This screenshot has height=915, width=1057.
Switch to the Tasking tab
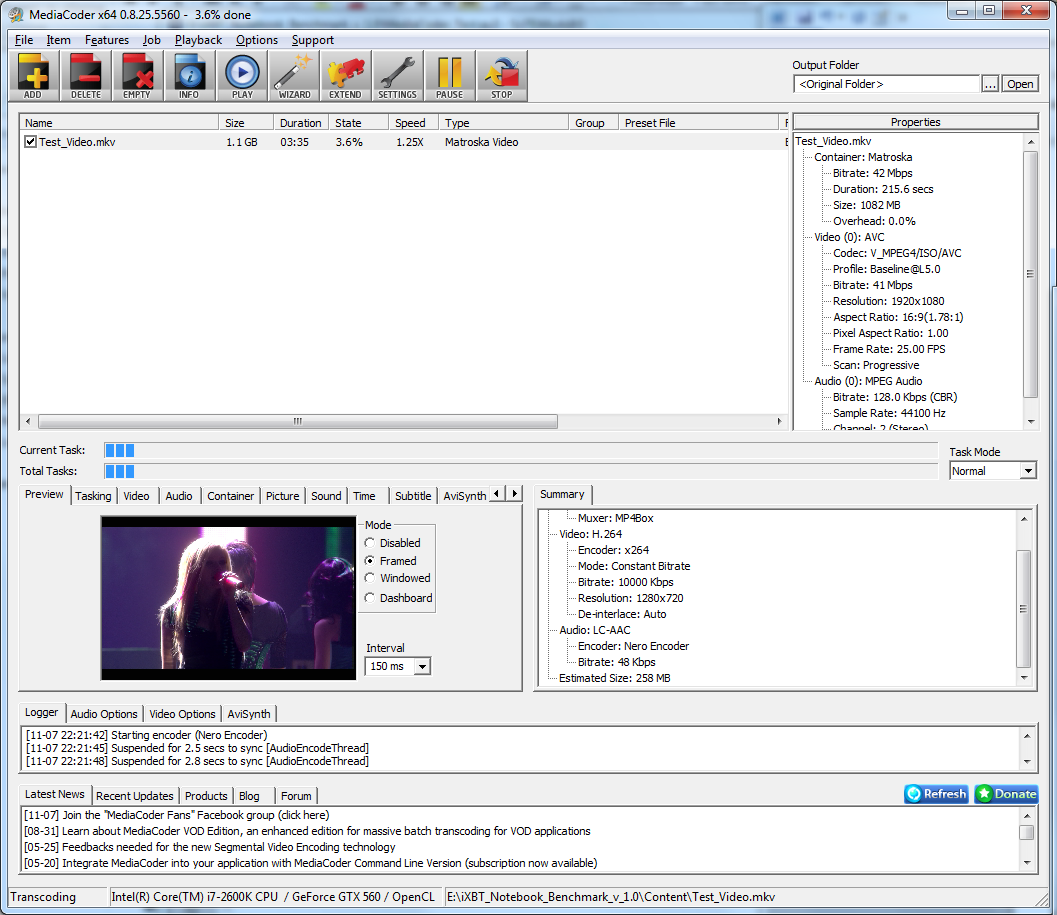click(x=93, y=496)
